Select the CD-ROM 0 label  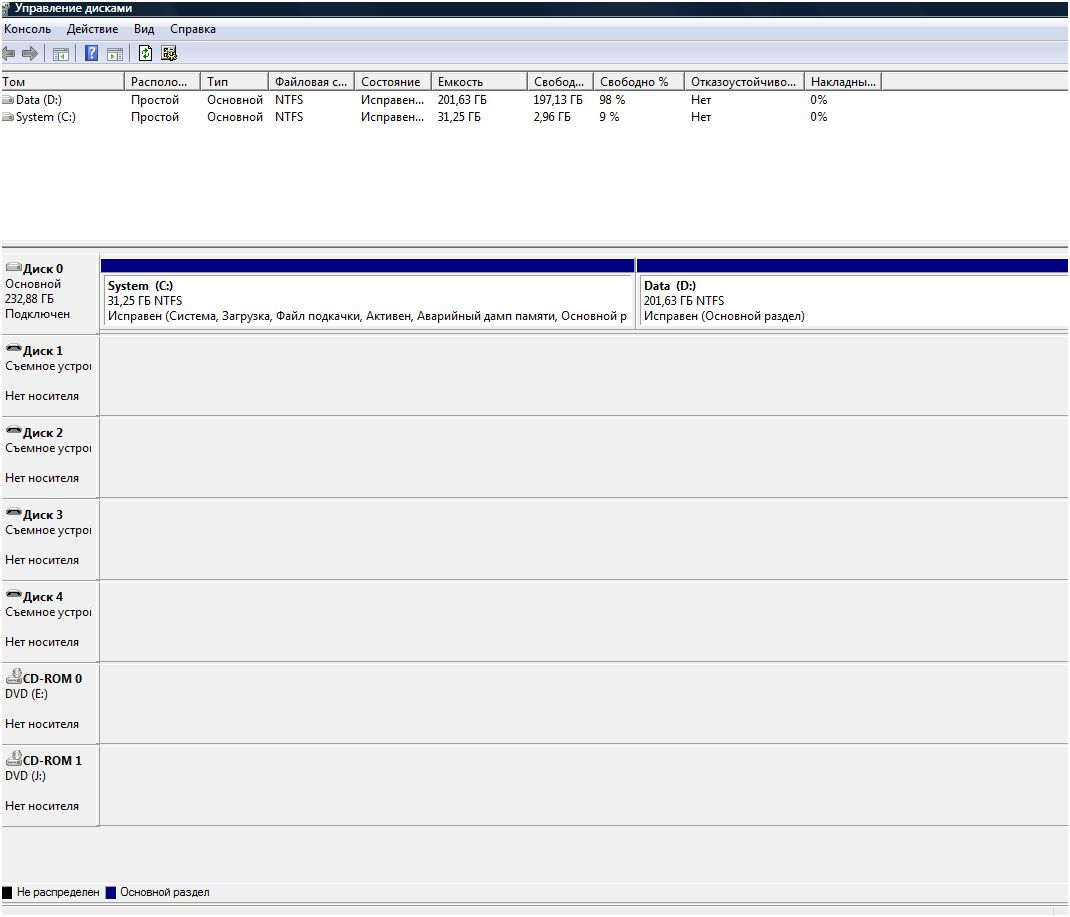(x=53, y=679)
